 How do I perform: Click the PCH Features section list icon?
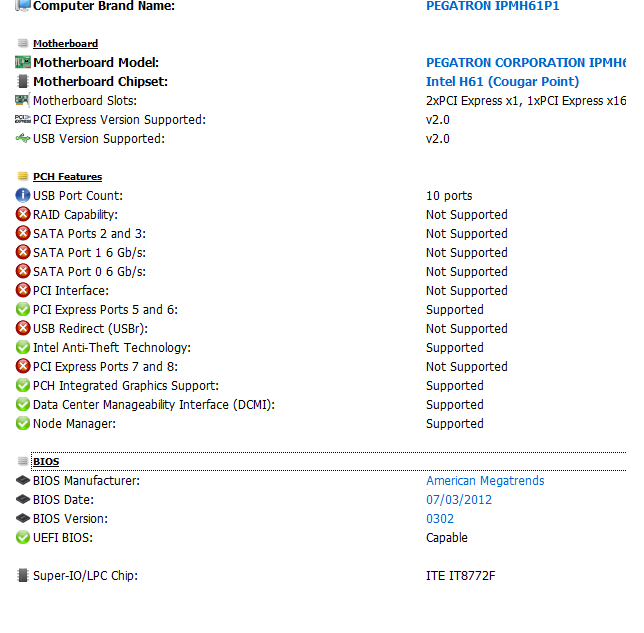tap(23, 176)
